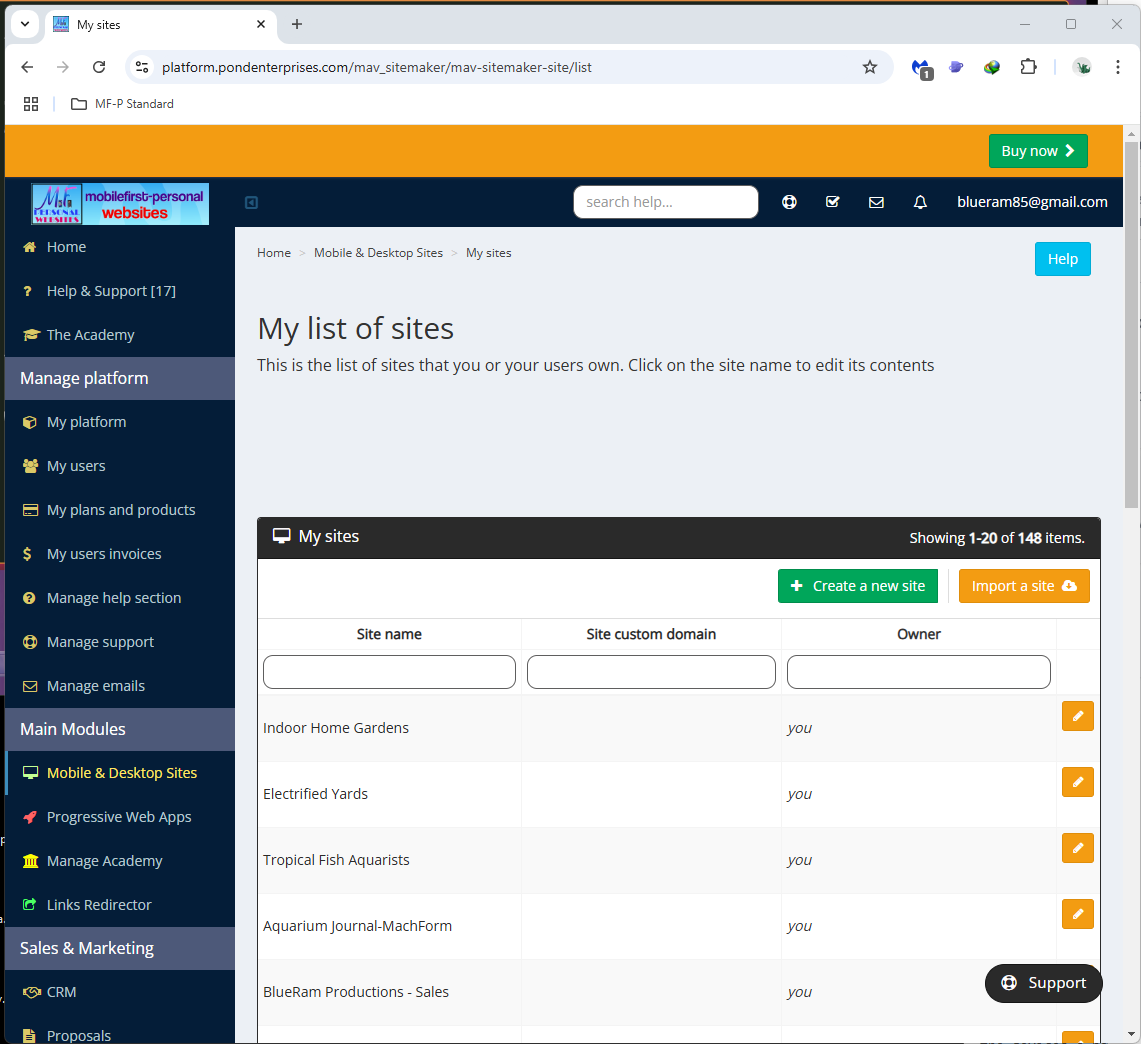1141x1044 pixels.
Task: Bookmark this page with the star icon
Action: click(x=870, y=67)
